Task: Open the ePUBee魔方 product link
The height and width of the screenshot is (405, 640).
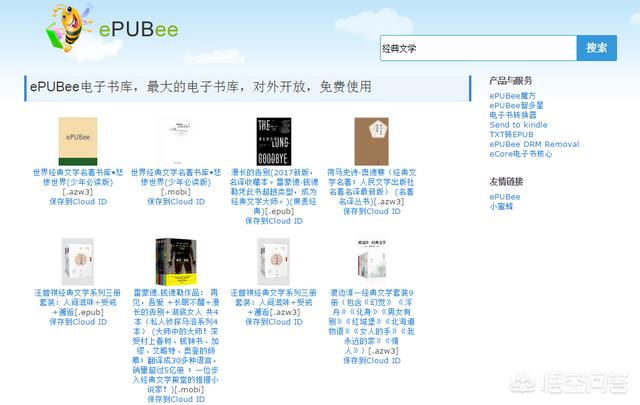Action: pyautogui.click(x=512, y=96)
